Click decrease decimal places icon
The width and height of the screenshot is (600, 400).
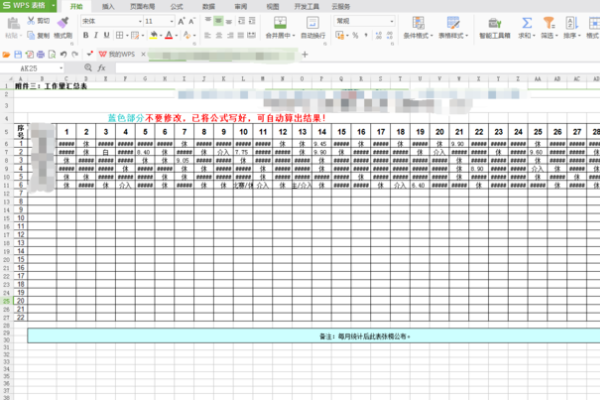390,35
